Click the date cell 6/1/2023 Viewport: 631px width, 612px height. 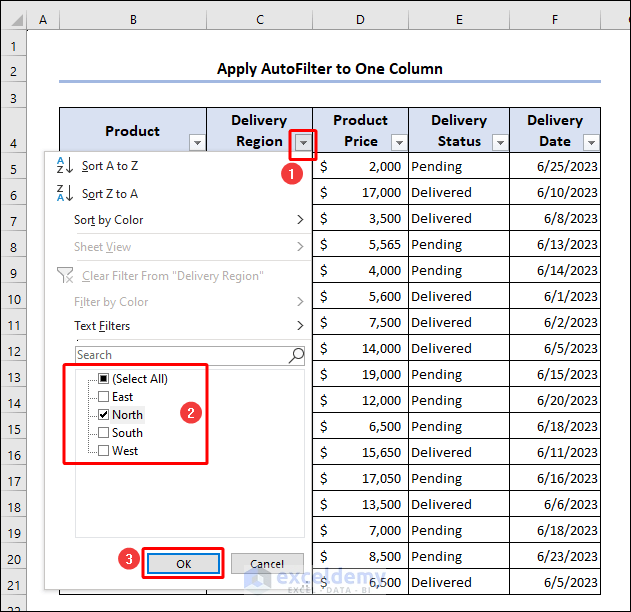click(555, 296)
